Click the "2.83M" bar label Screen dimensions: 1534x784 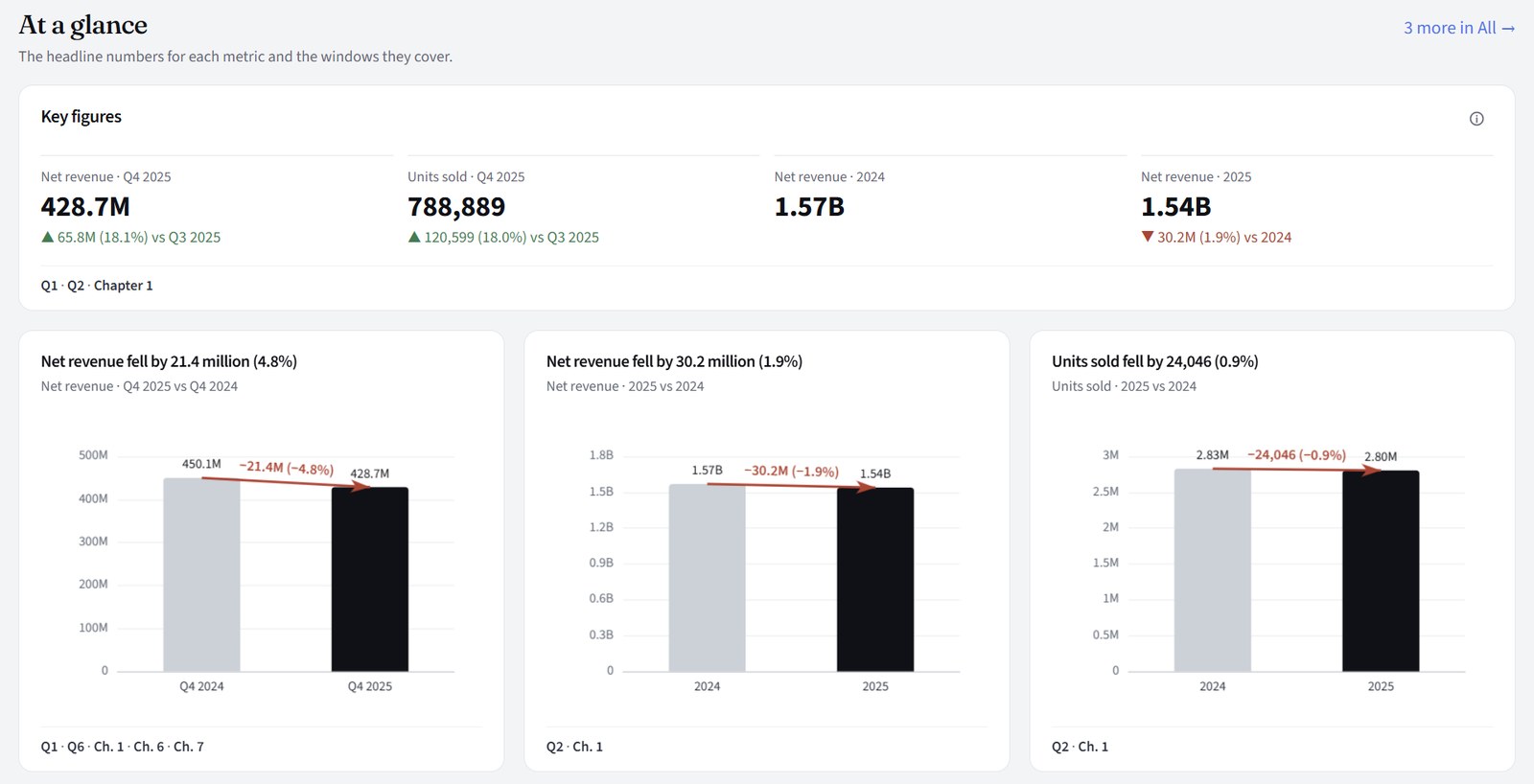pos(1213,454)
